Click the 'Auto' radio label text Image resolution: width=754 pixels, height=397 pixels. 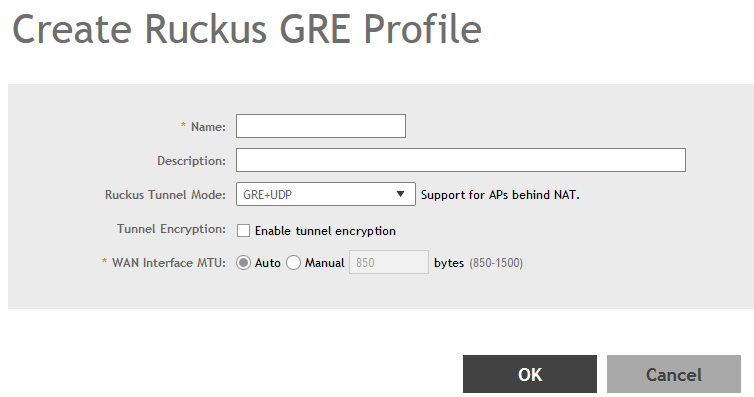pyautogui.click(x=267, y=263)
